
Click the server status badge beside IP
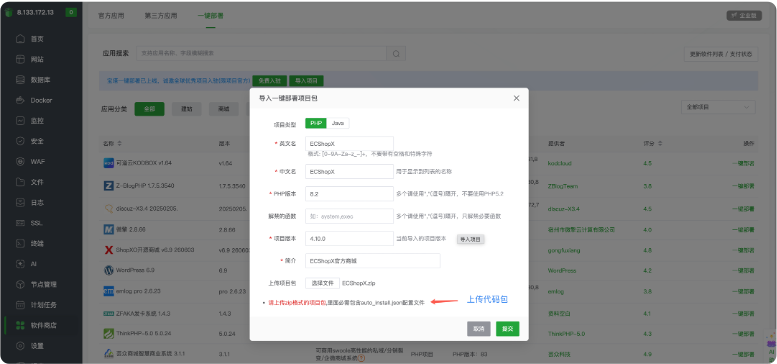click(71, 12)
